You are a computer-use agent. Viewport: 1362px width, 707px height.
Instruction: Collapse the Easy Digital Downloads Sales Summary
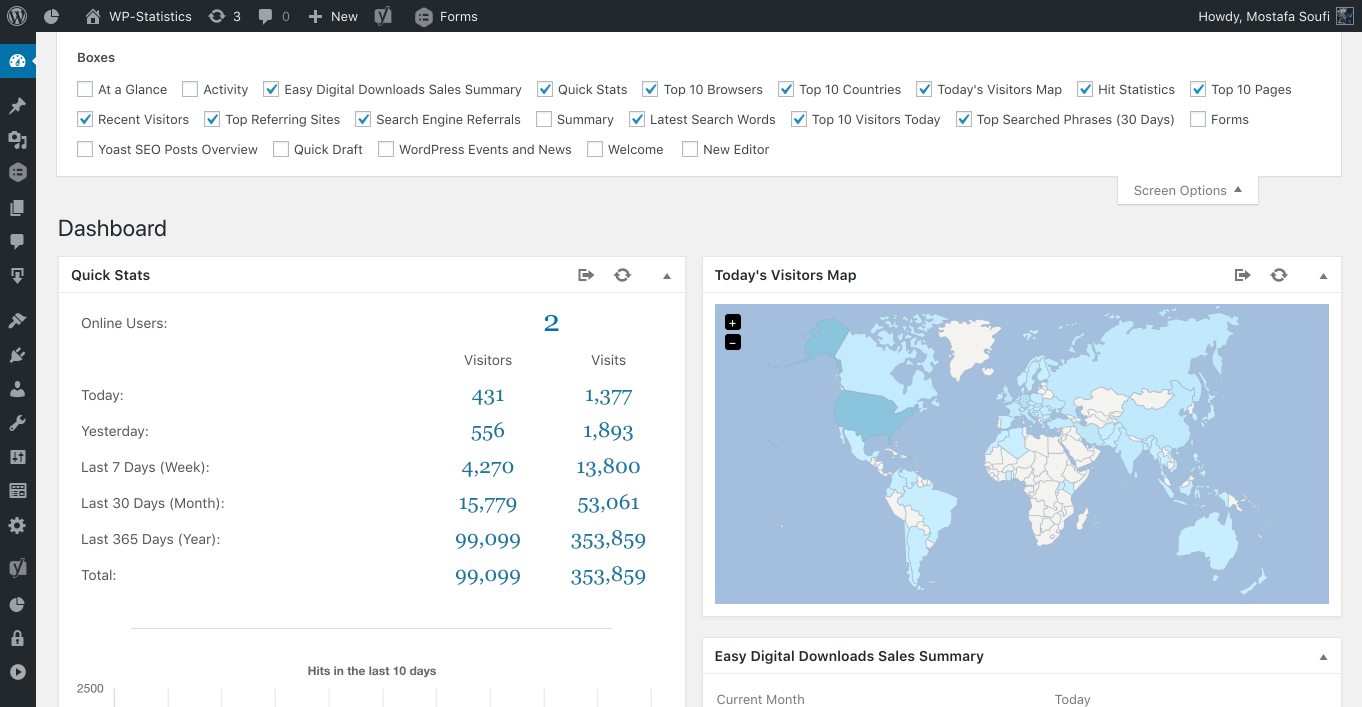click(1323, 657)
